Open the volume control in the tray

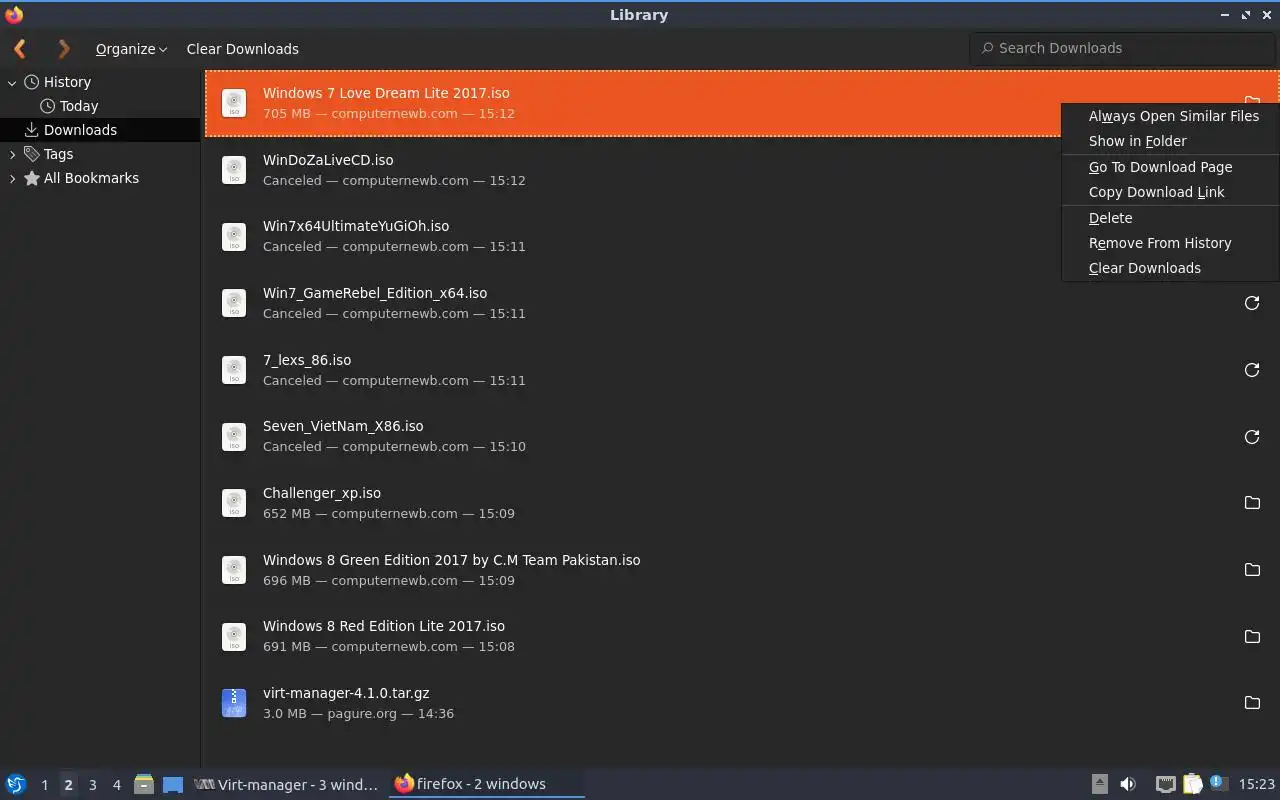1128,784
